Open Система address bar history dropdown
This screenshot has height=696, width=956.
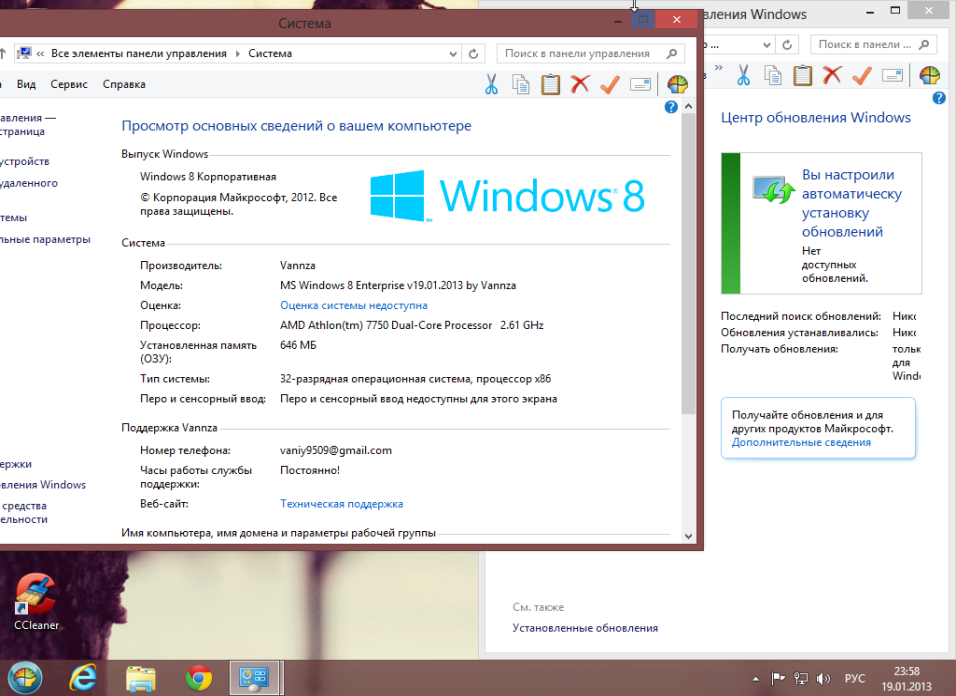point(453,54)
